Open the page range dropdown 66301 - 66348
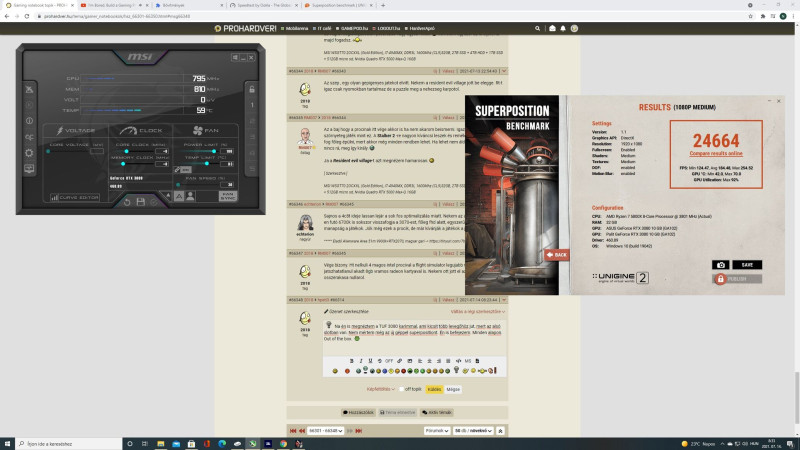 325,431
